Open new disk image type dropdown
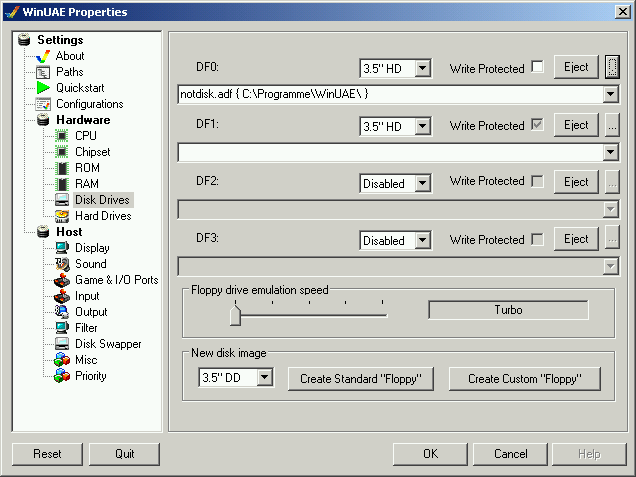 (264, 377)
